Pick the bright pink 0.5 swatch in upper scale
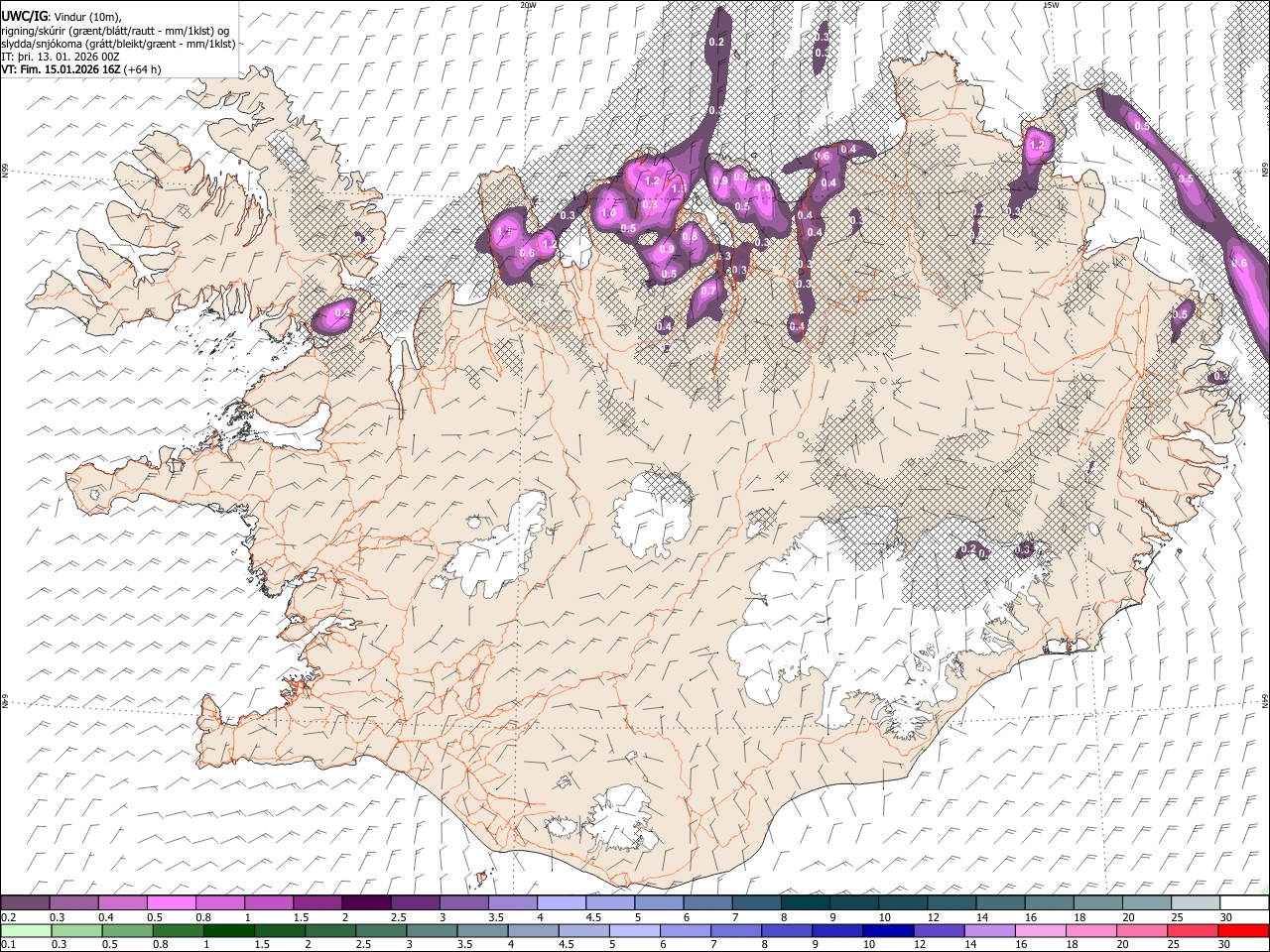 [171, 903]
